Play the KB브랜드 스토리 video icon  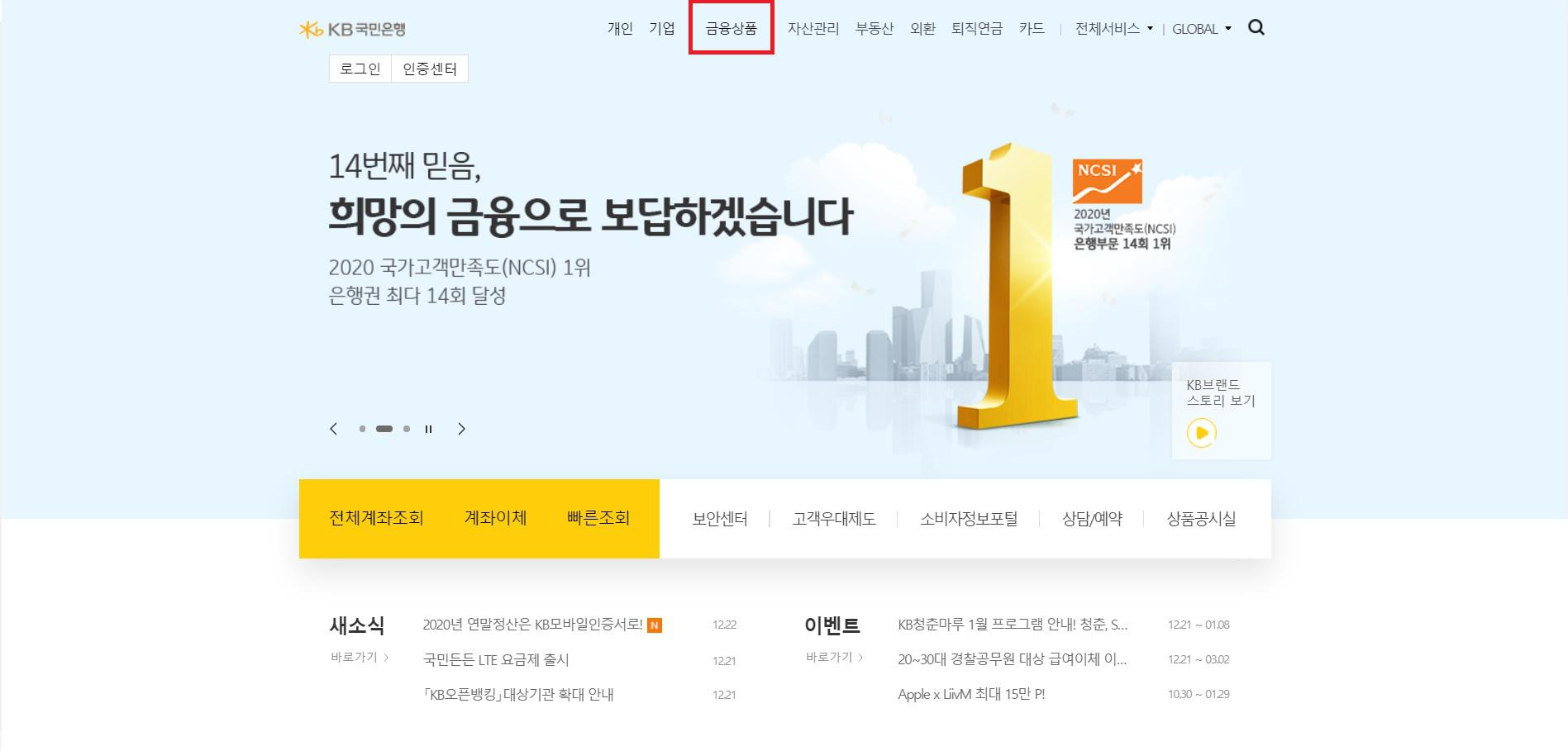click(1202, 433)
